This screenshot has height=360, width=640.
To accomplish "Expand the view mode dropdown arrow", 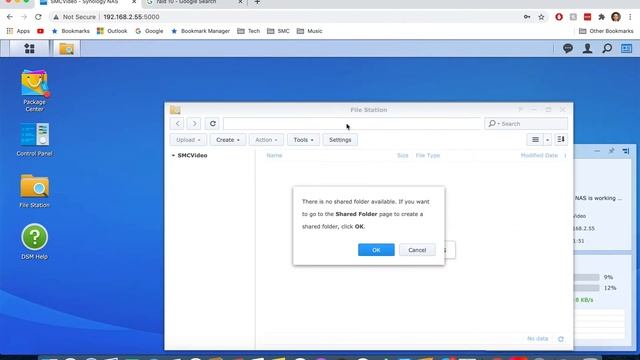I will coord(547,140).
